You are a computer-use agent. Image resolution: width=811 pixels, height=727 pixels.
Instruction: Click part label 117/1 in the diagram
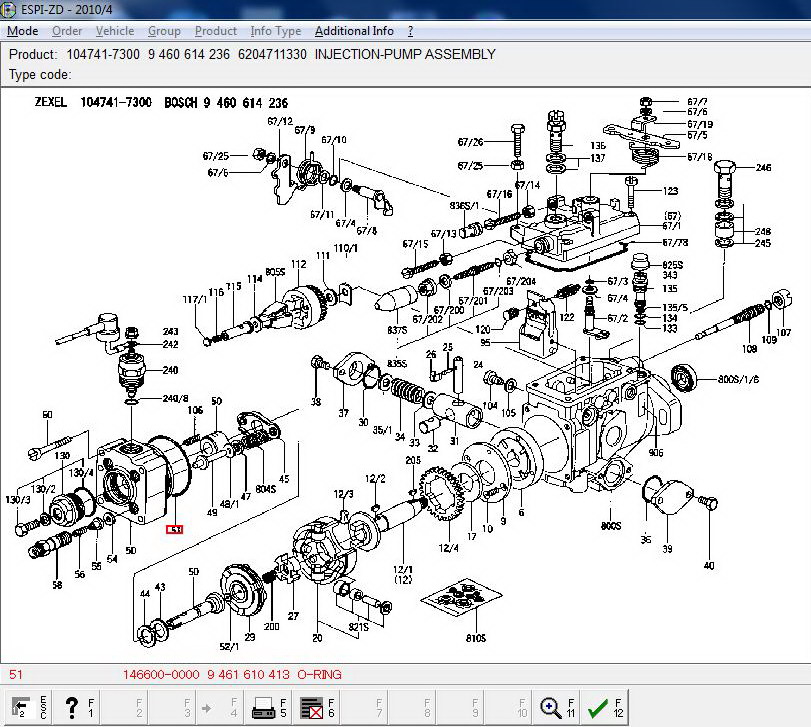coord(194,299)
